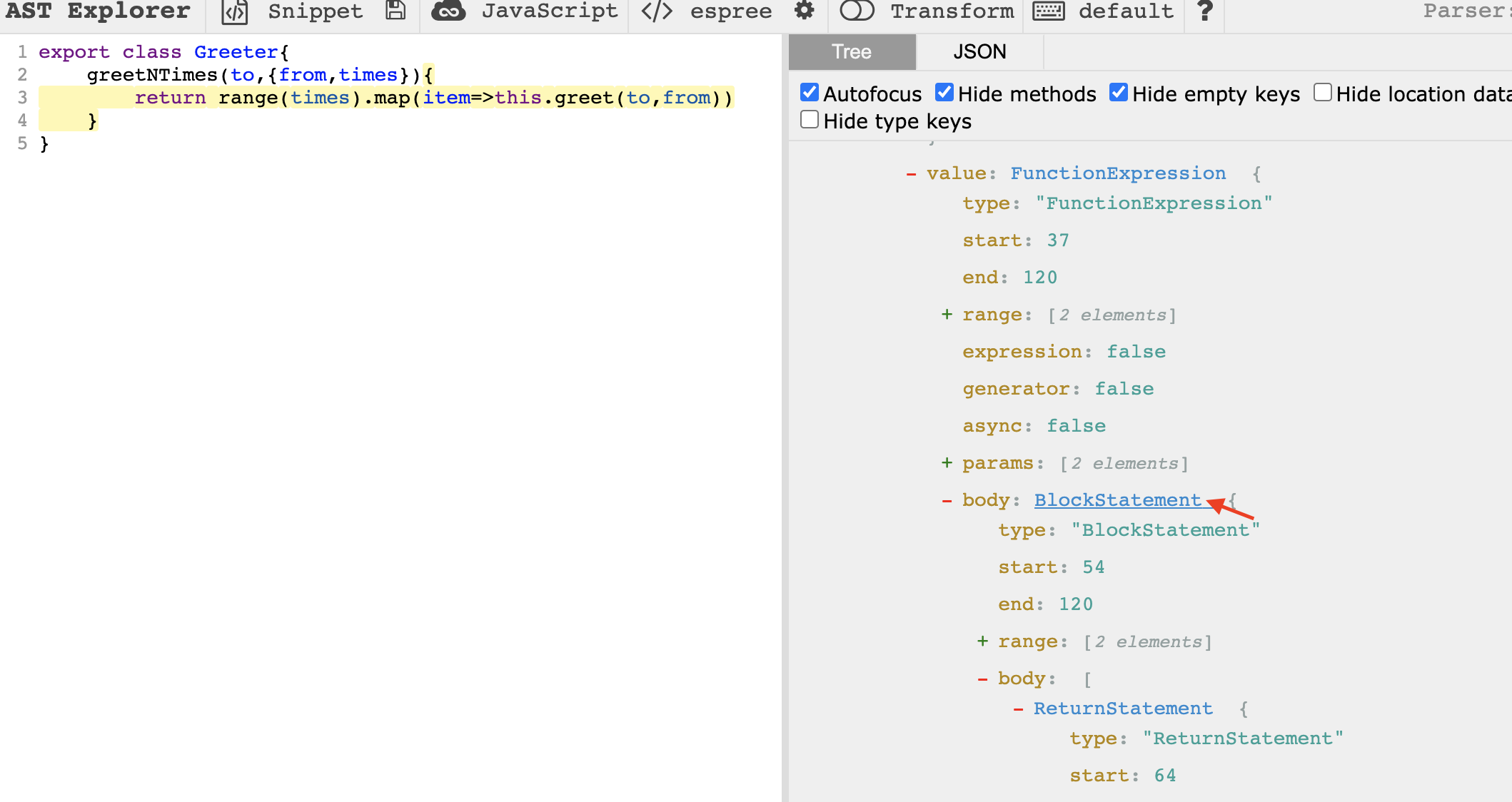
Task: Select the Tree tab
Action: click(x=852, y=52)
